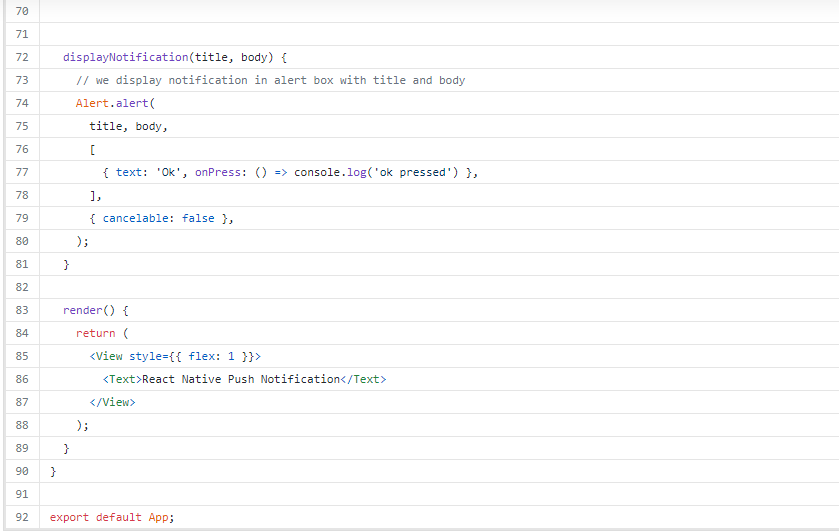Click 'flex: 1' style value
The height and width of the screenshot is (531, 839).
point(211,356)
